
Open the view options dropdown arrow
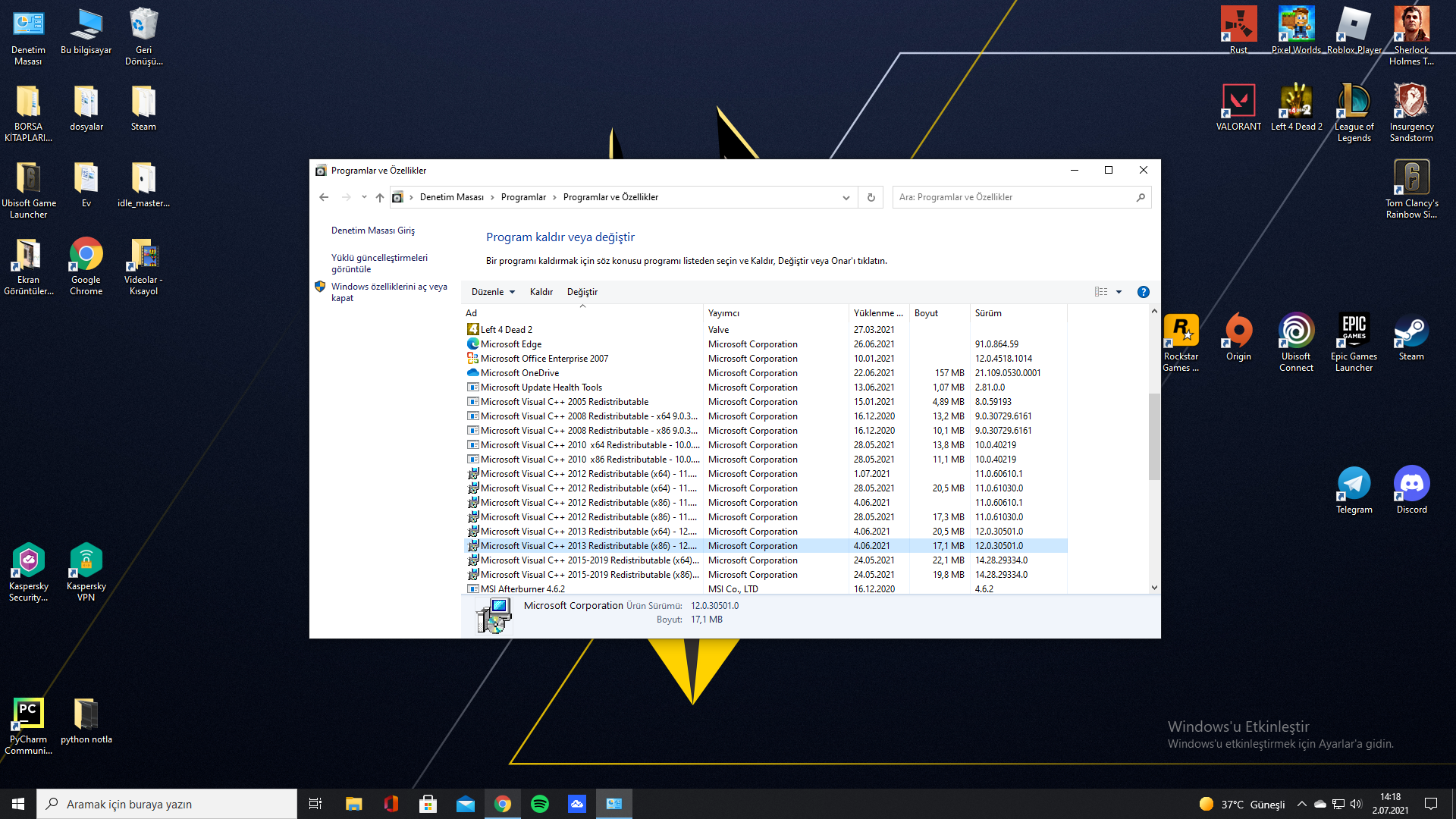pos(1119,292)
